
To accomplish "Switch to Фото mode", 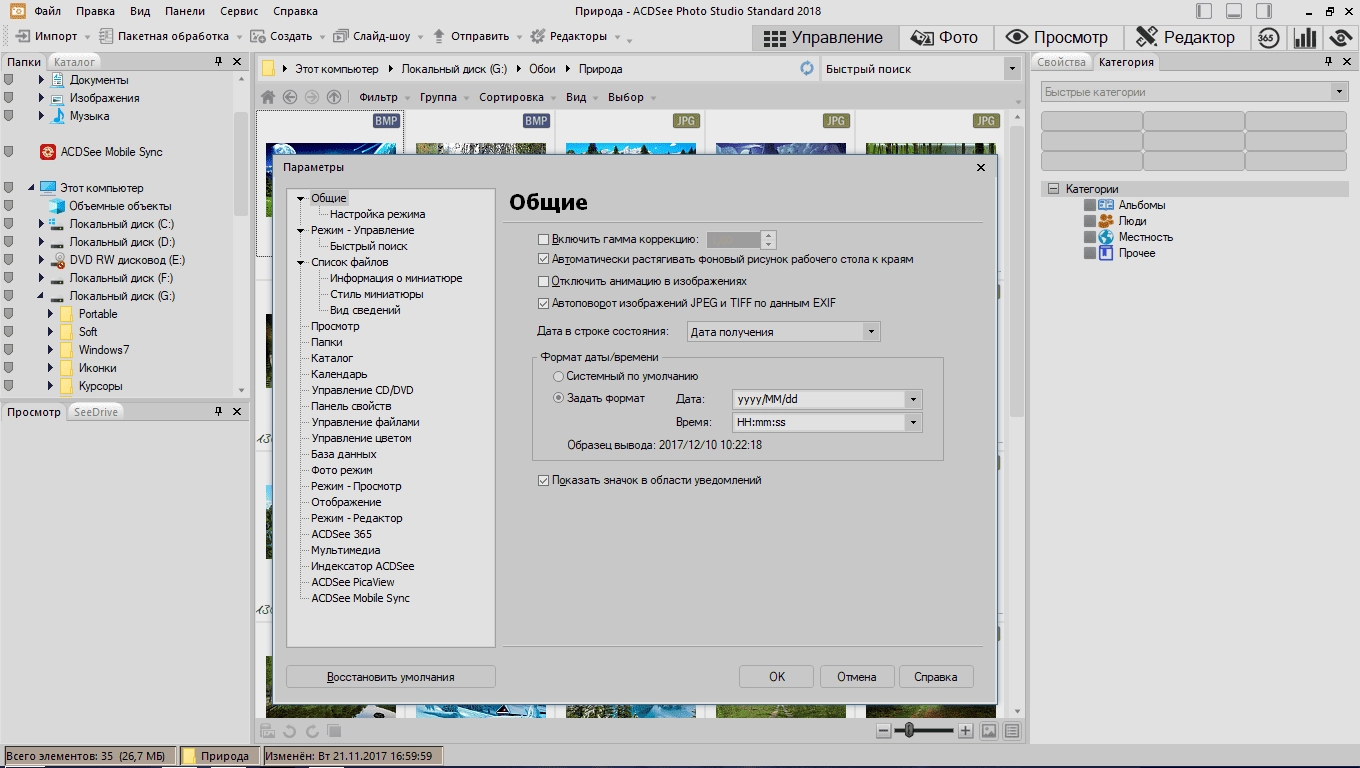I will click(945, 38).
